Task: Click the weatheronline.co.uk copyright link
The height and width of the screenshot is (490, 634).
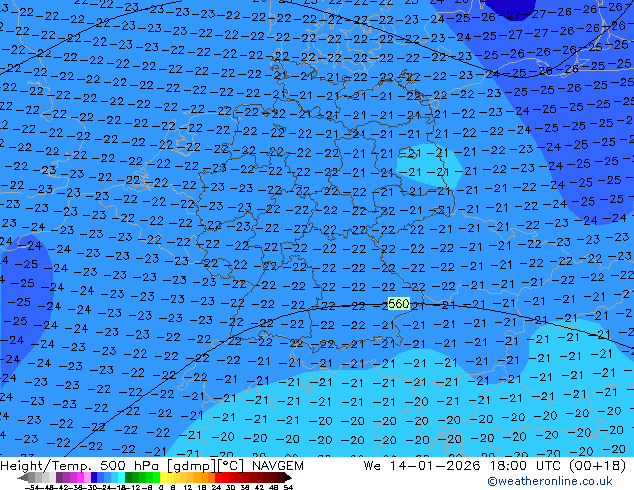Action: pyautogui.click(x=550, y=481)
